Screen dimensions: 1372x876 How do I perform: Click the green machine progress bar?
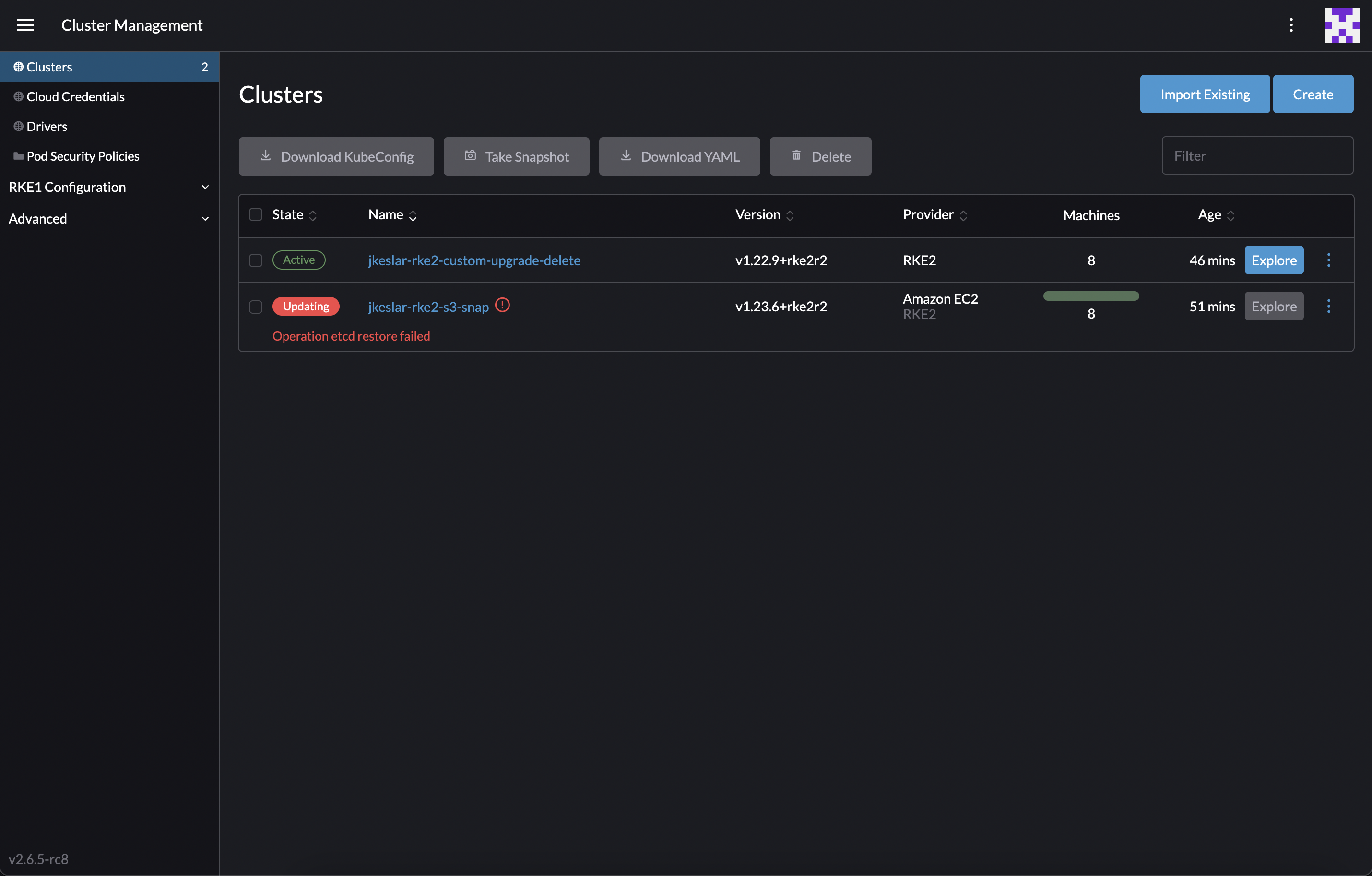point(1090,295)
